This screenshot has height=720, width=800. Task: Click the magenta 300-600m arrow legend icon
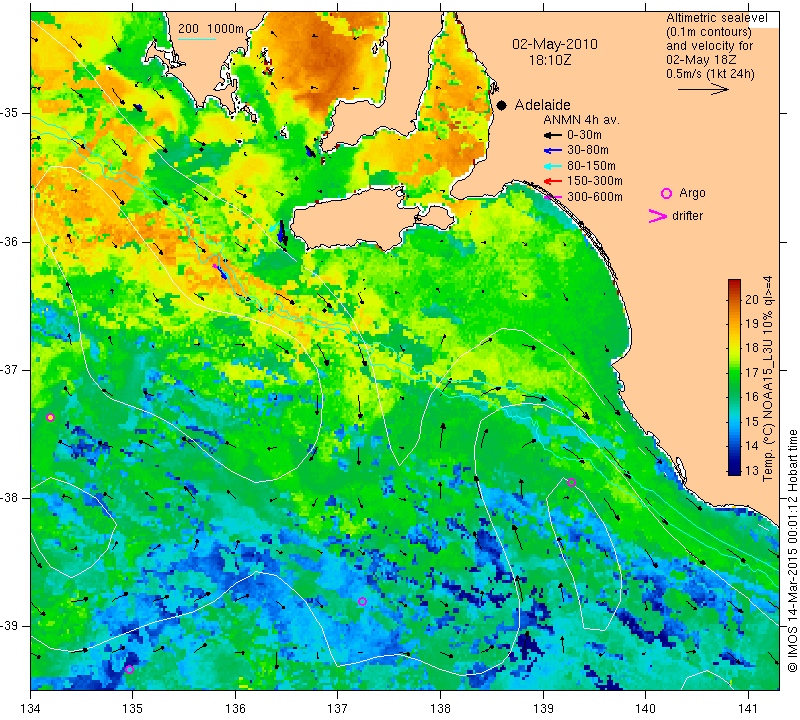point(553,197)
